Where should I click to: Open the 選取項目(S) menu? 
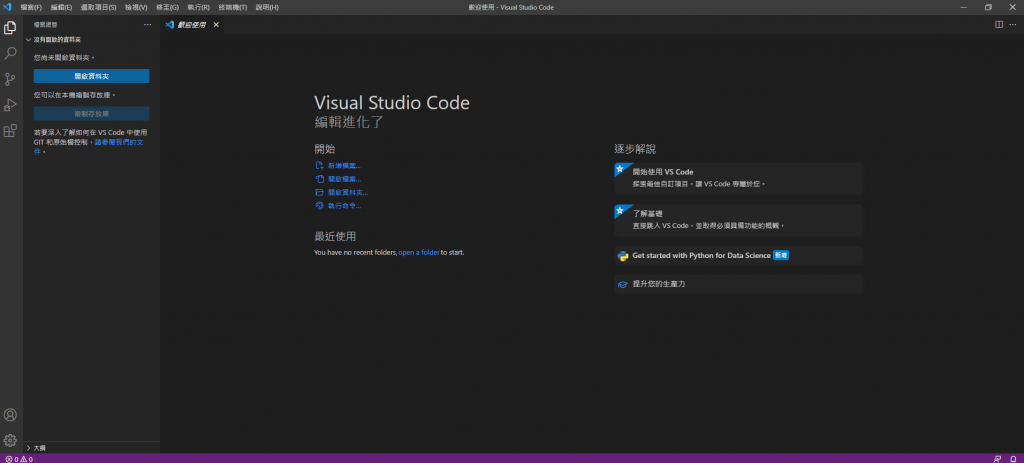(99, 7)
